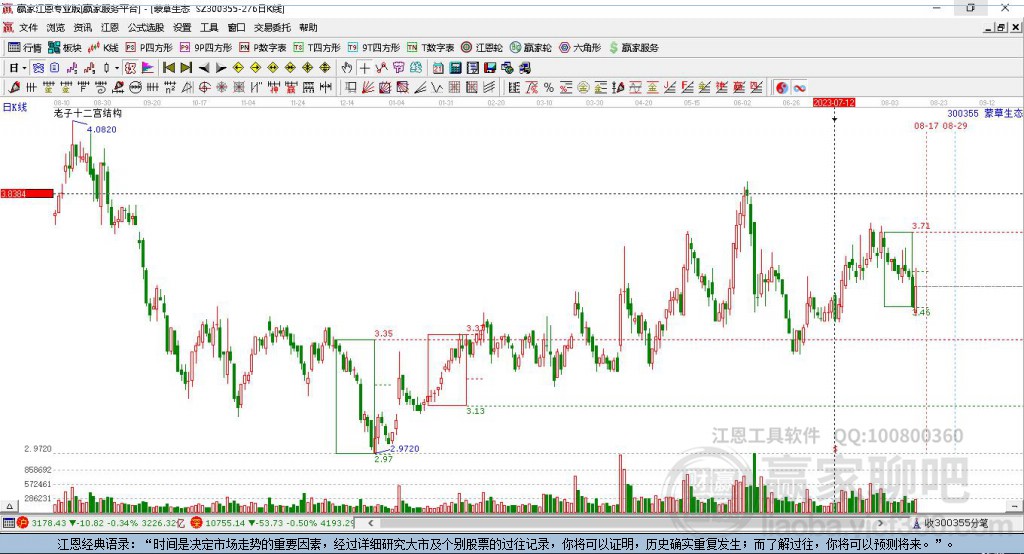Screen dimensions: 1024x554
Task: Toggle the K线 candlestick chart mode
Action: click(x=104, y=47)
